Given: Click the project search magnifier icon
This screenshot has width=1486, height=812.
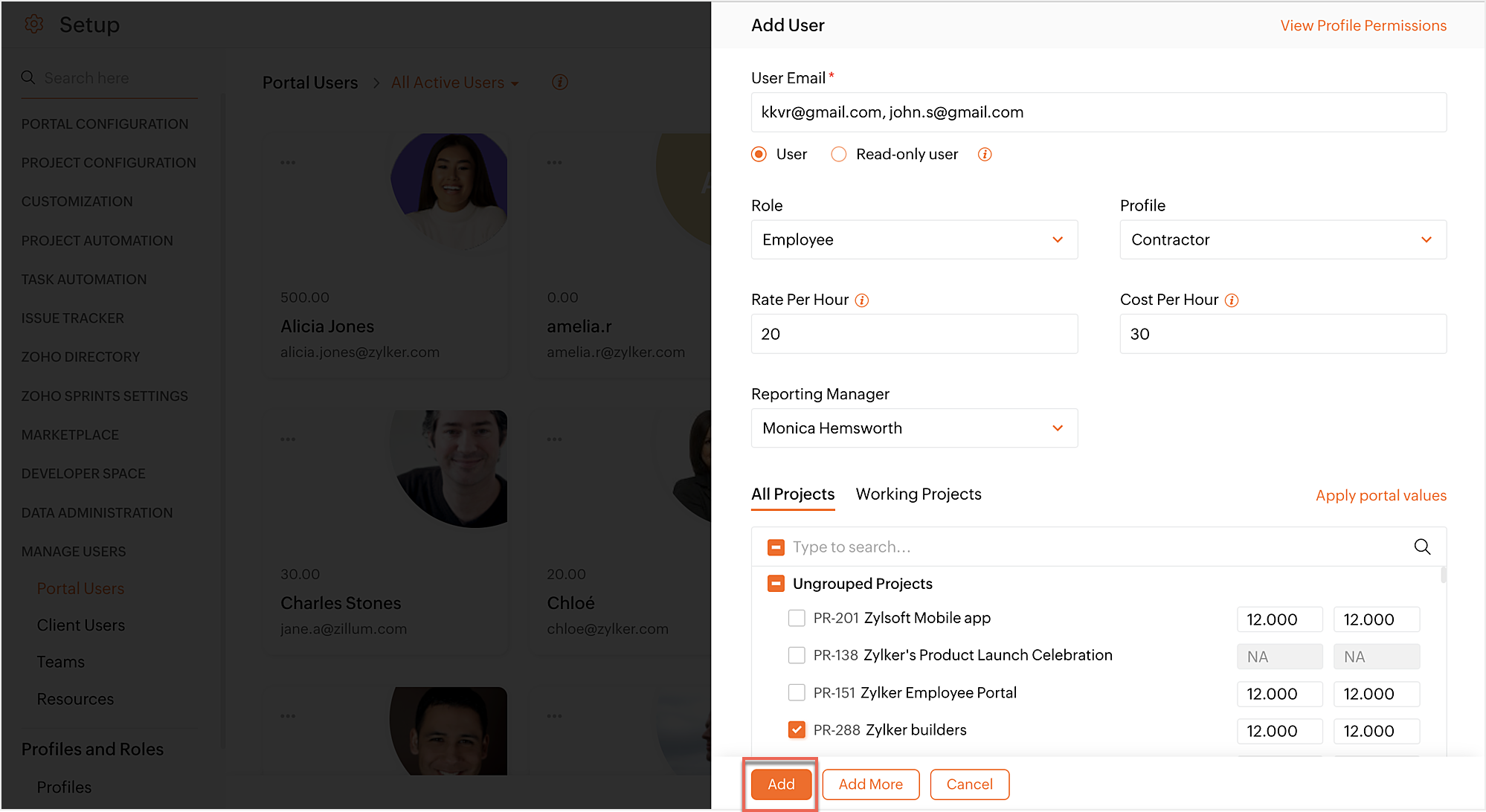Looking at the screenshot, I should (1422, 547).
